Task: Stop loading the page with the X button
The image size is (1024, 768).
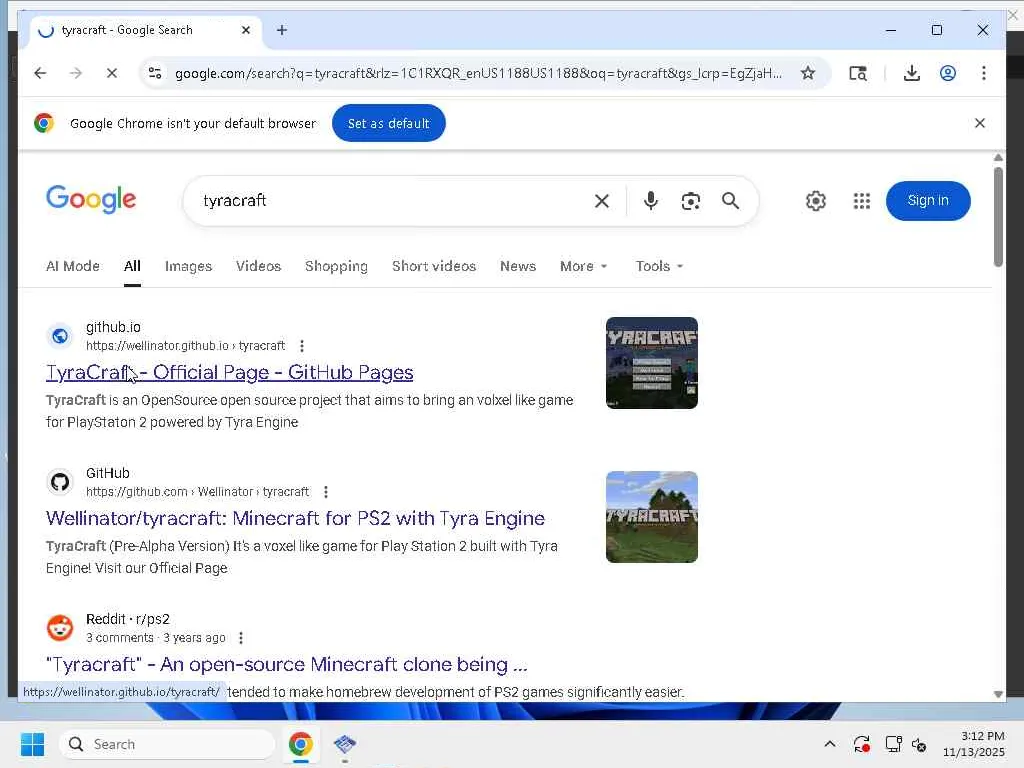Action: (x=112, y=73)
